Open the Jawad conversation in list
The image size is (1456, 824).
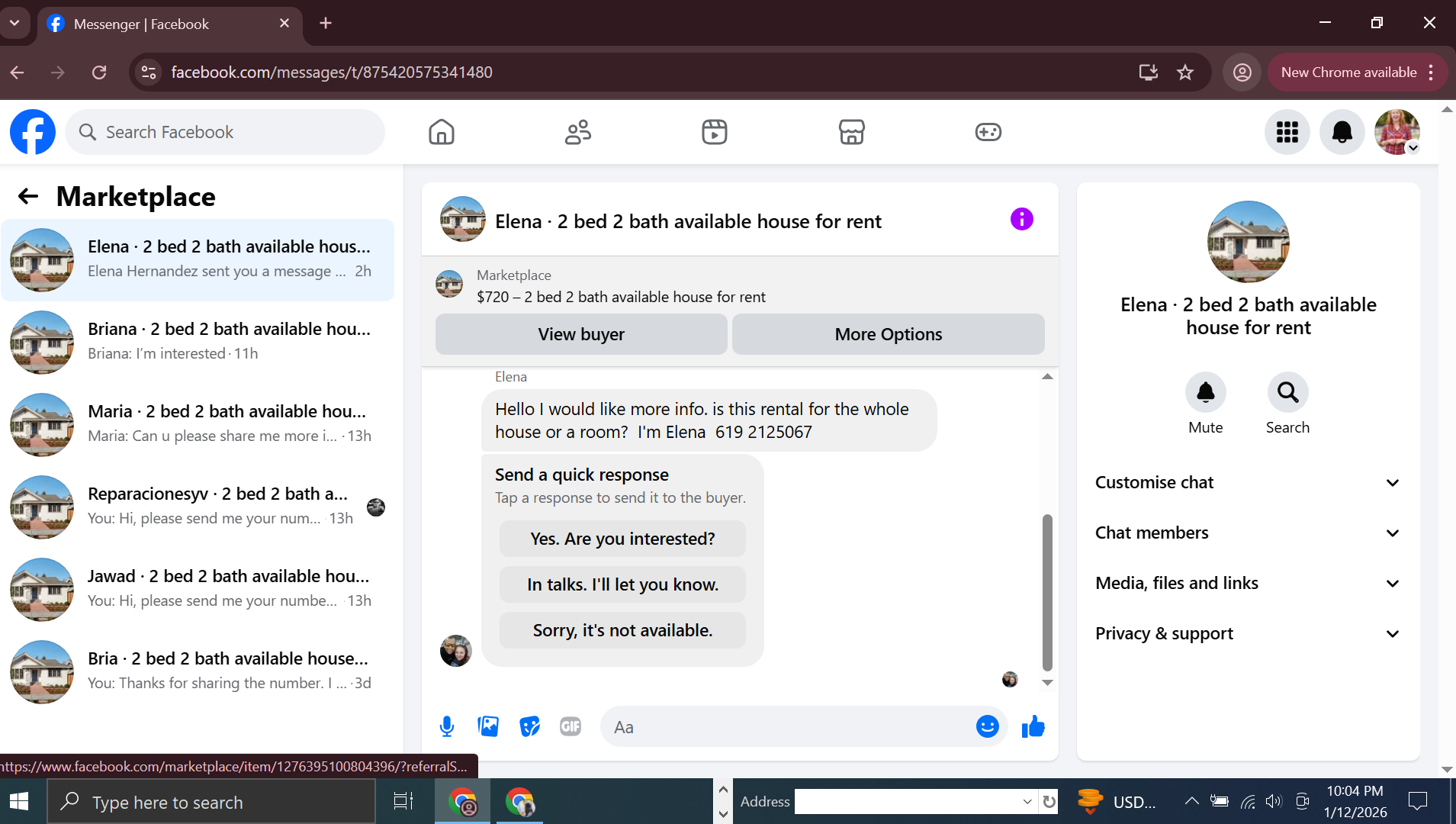tap(198, 590)
